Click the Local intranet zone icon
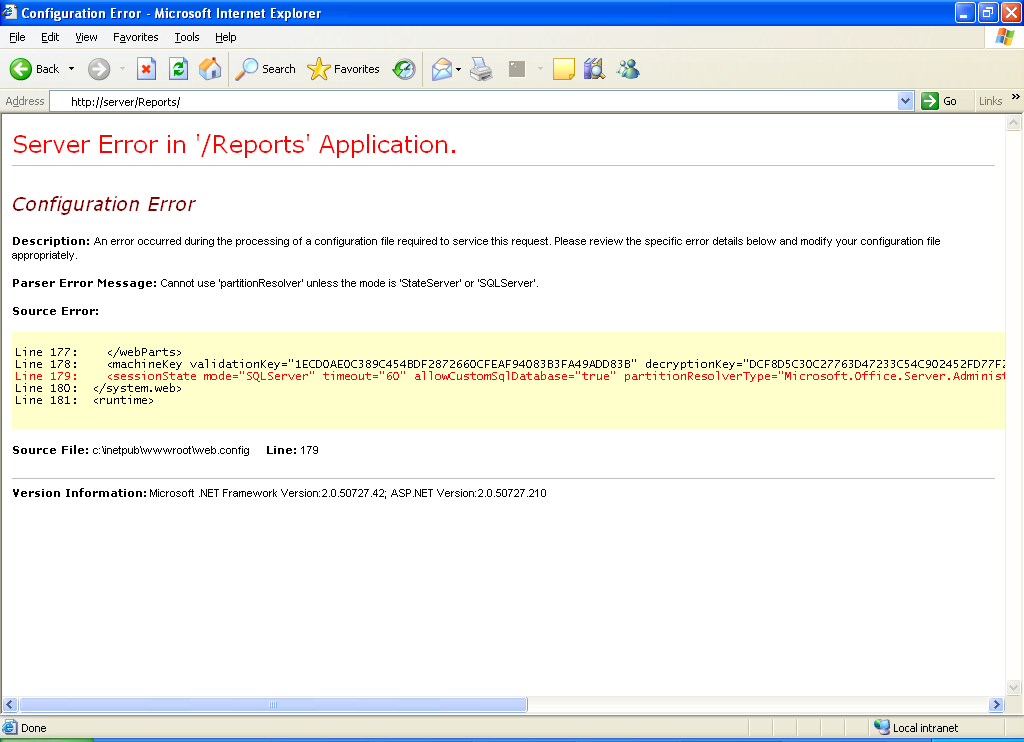 [x=882, y=727]
